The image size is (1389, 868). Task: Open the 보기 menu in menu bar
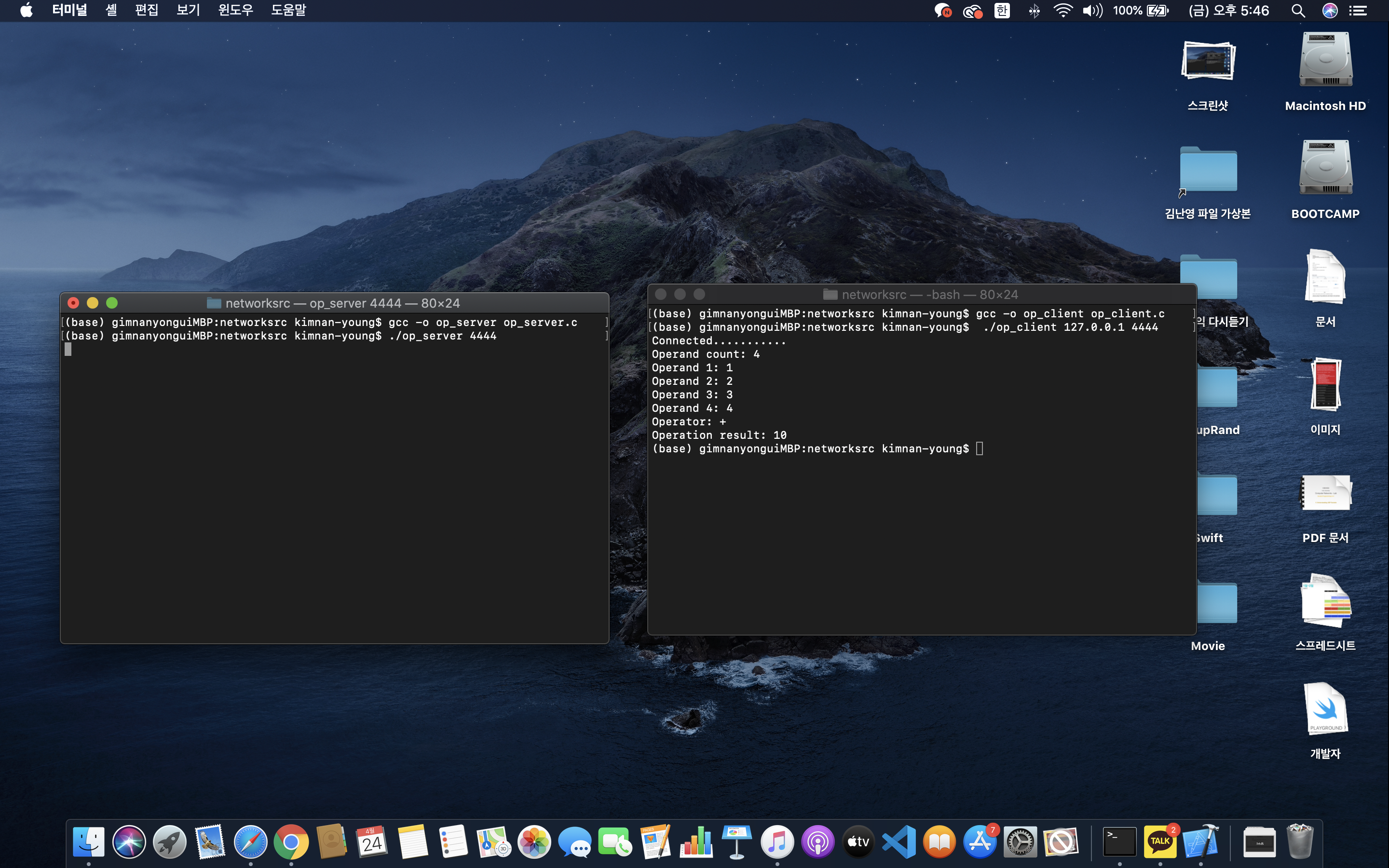coord(188,10)
